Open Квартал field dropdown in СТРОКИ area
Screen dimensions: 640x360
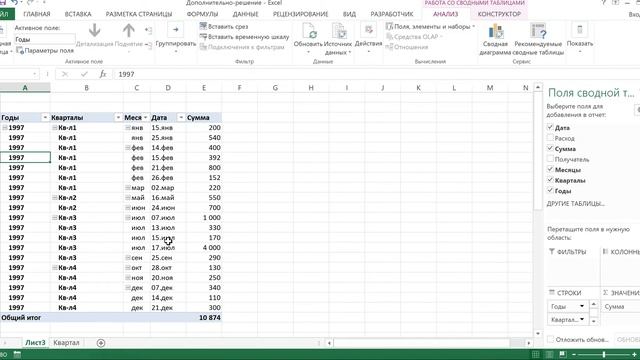coord(582,319)
